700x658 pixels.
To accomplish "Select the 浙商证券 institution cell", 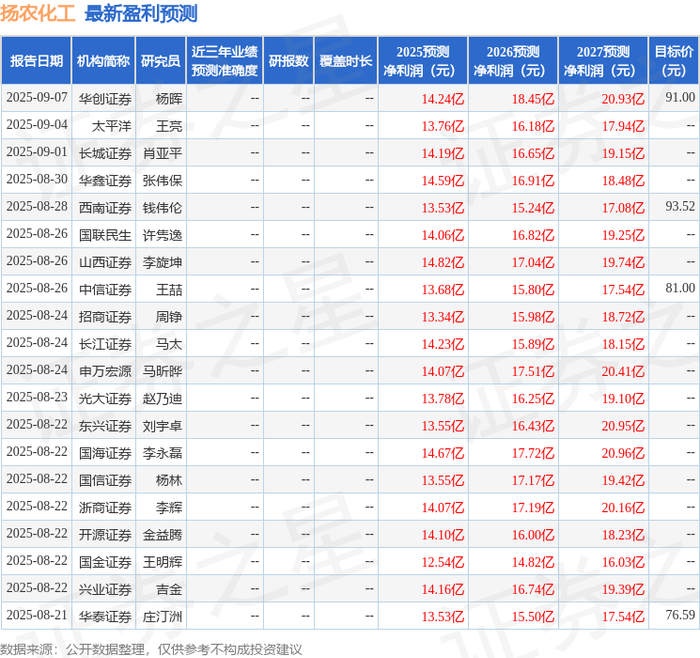I will pos(105,507).
